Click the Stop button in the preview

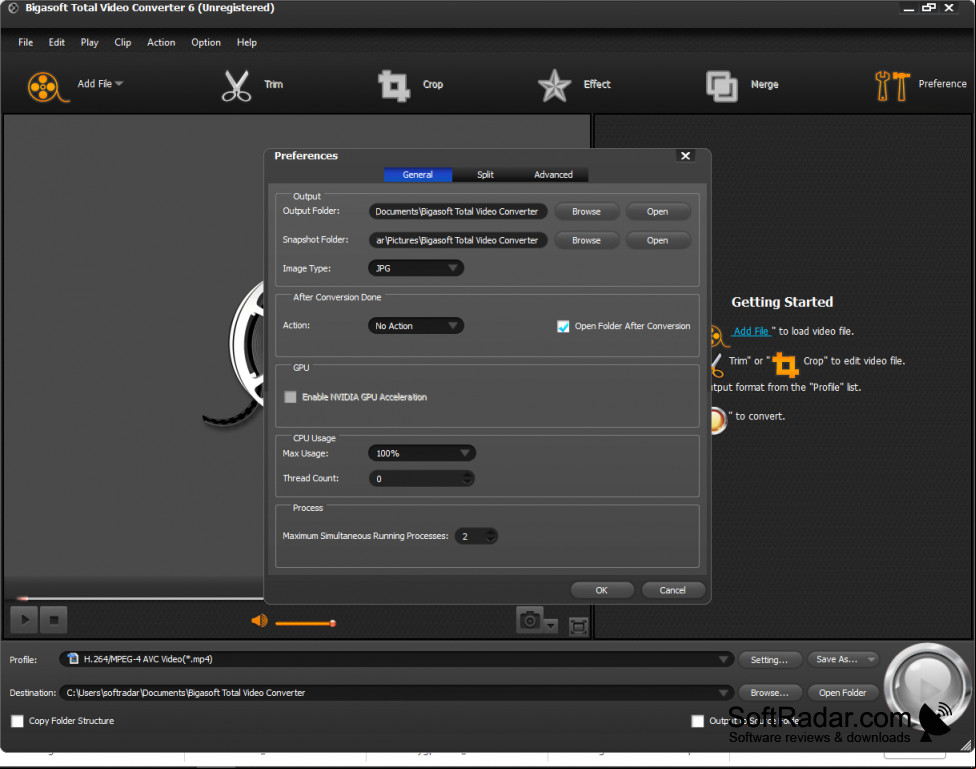click(x=54, y=620)
